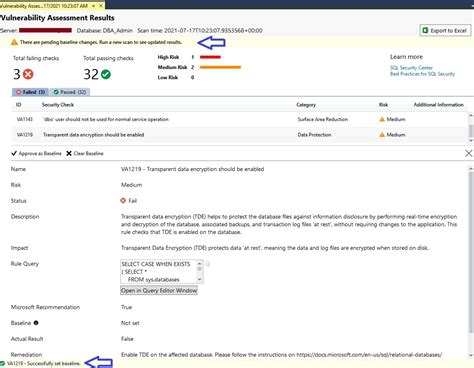This screenshot has height=368, width=474.
Task: Sort by the Risk column header
Action: click(383, 105)
